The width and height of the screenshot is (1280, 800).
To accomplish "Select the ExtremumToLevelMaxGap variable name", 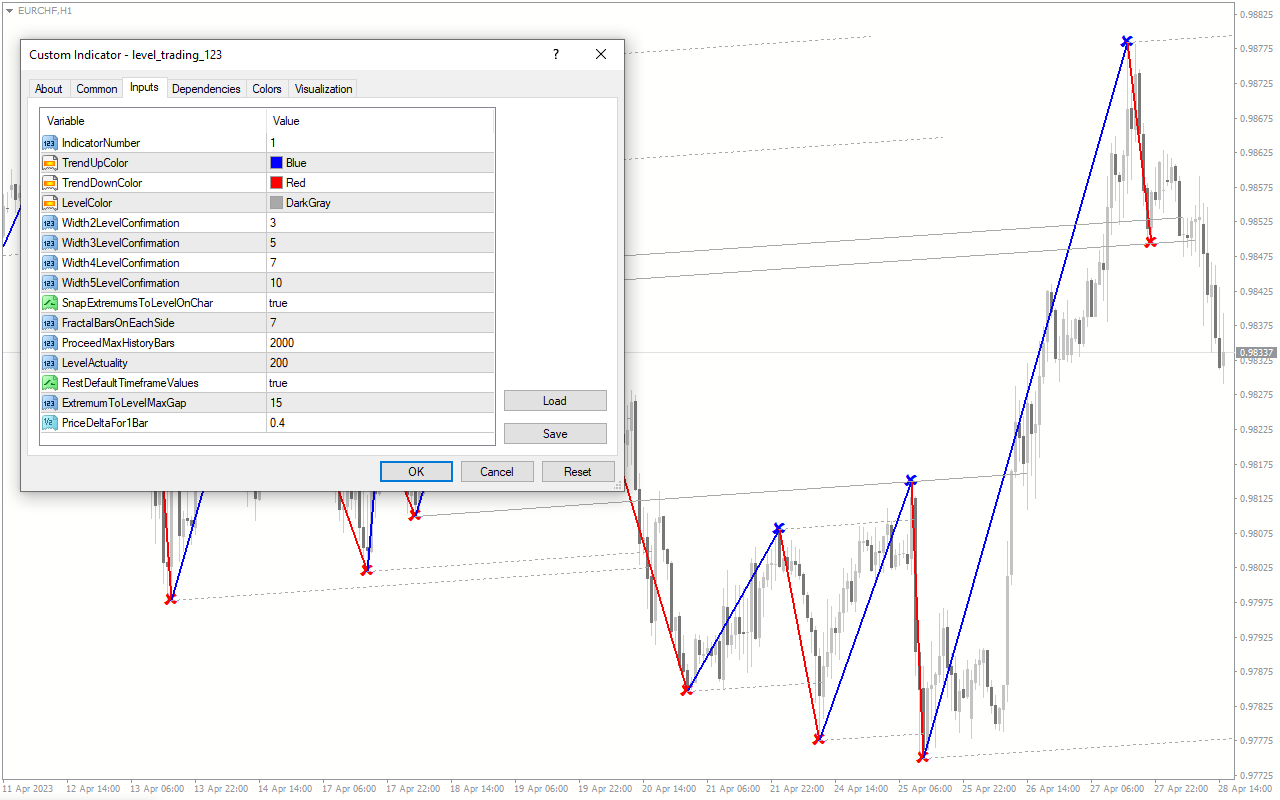I will coord(124,403).
